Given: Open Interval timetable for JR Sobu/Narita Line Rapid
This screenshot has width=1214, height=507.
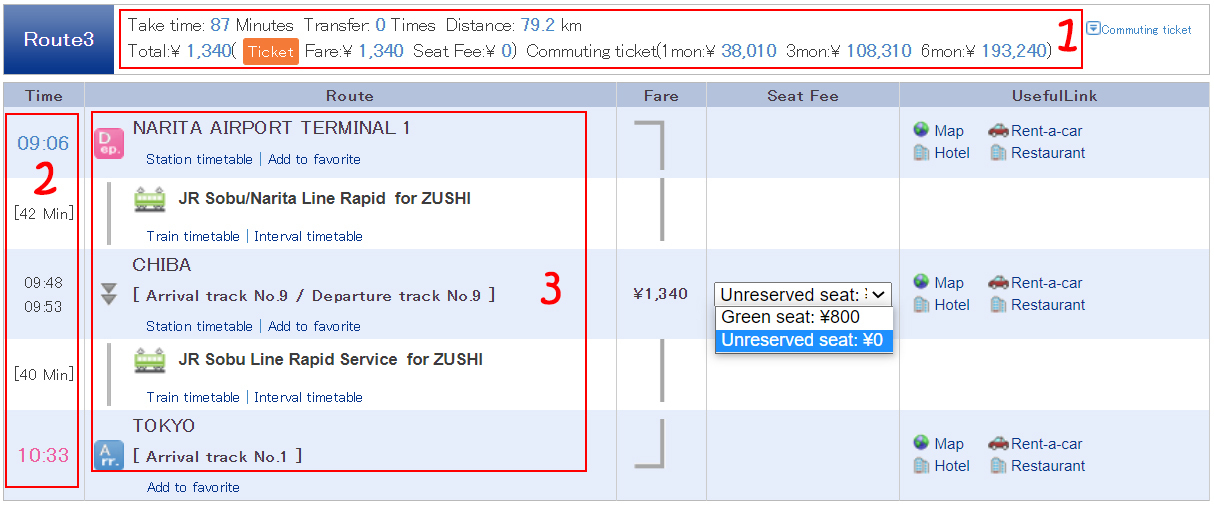Looking at the screenshot, I should click(308, 236).
